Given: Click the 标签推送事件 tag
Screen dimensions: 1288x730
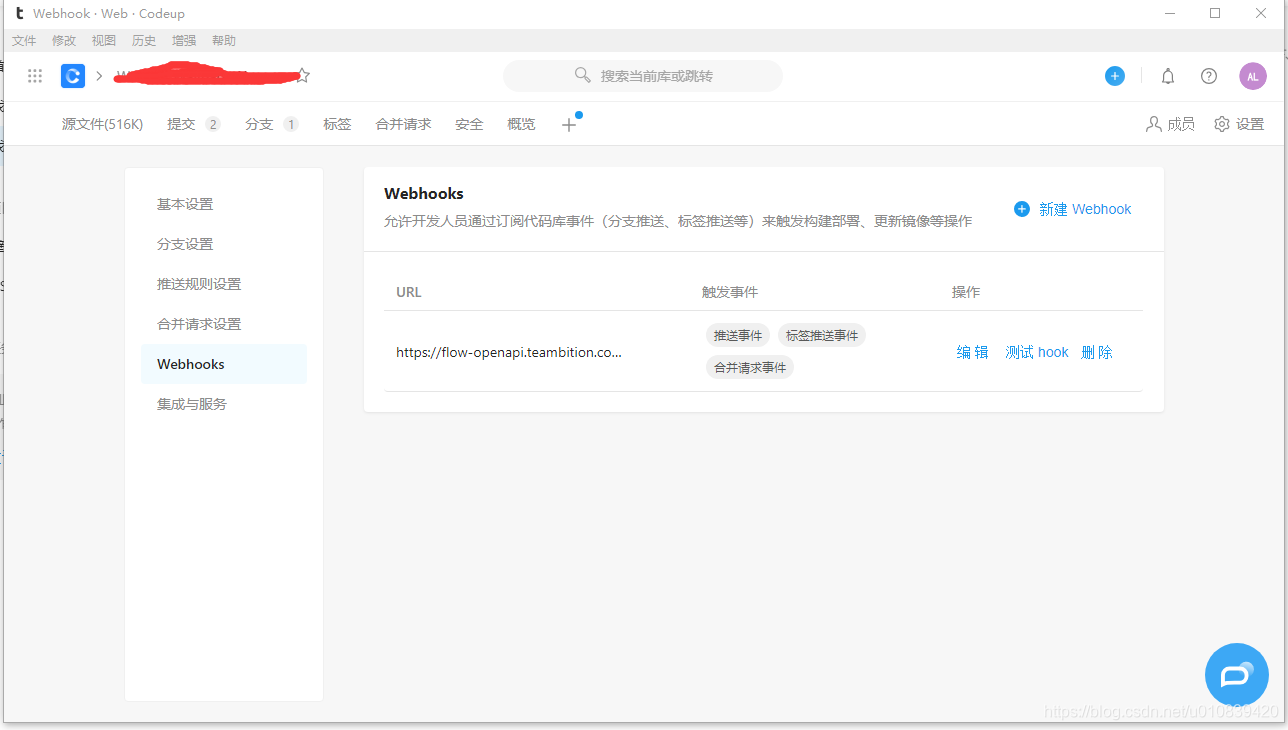Looking at the screenshot, I should [x=822, y=335].
